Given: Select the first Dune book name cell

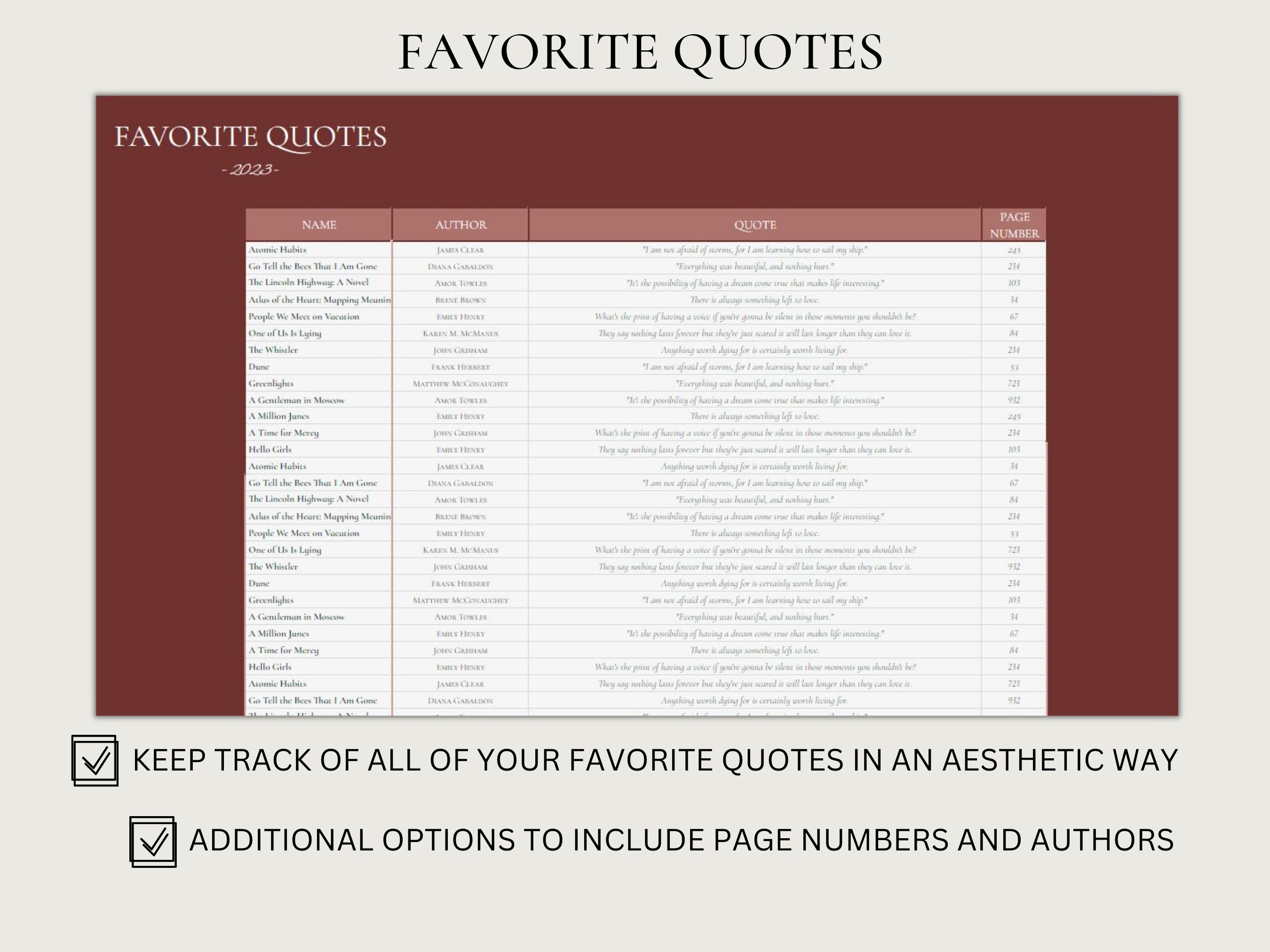Looking at the screenshot, I should (318, 367).
